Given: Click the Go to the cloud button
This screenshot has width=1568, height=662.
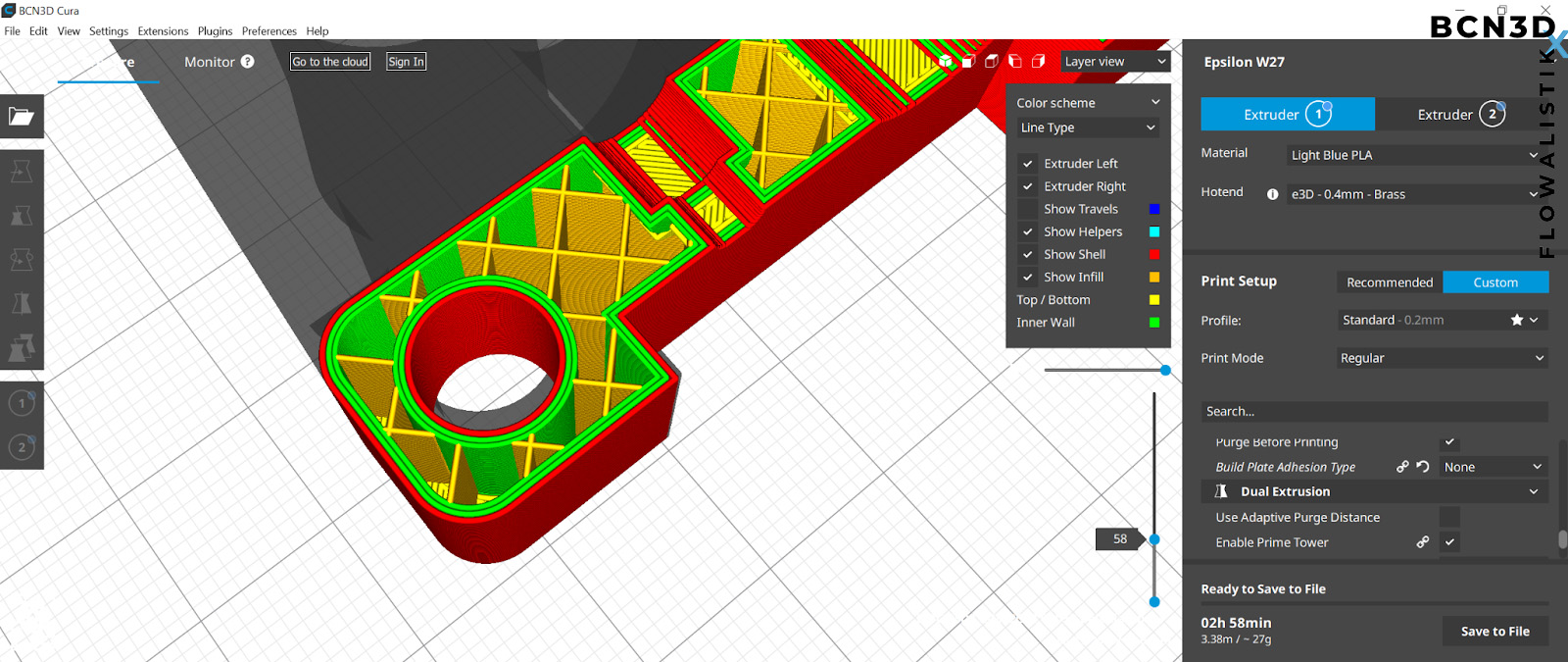Looking at the screenshot, I should tap(330, 61).
